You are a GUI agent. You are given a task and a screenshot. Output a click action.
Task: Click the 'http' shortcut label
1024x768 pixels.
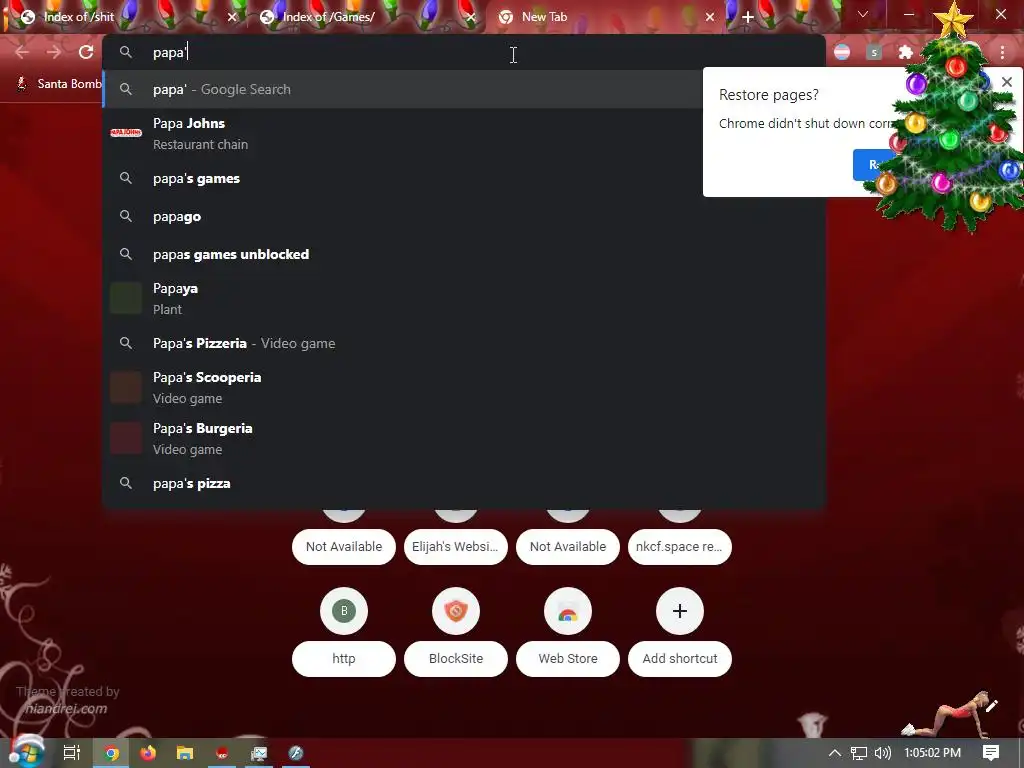[x=344, y=658]
